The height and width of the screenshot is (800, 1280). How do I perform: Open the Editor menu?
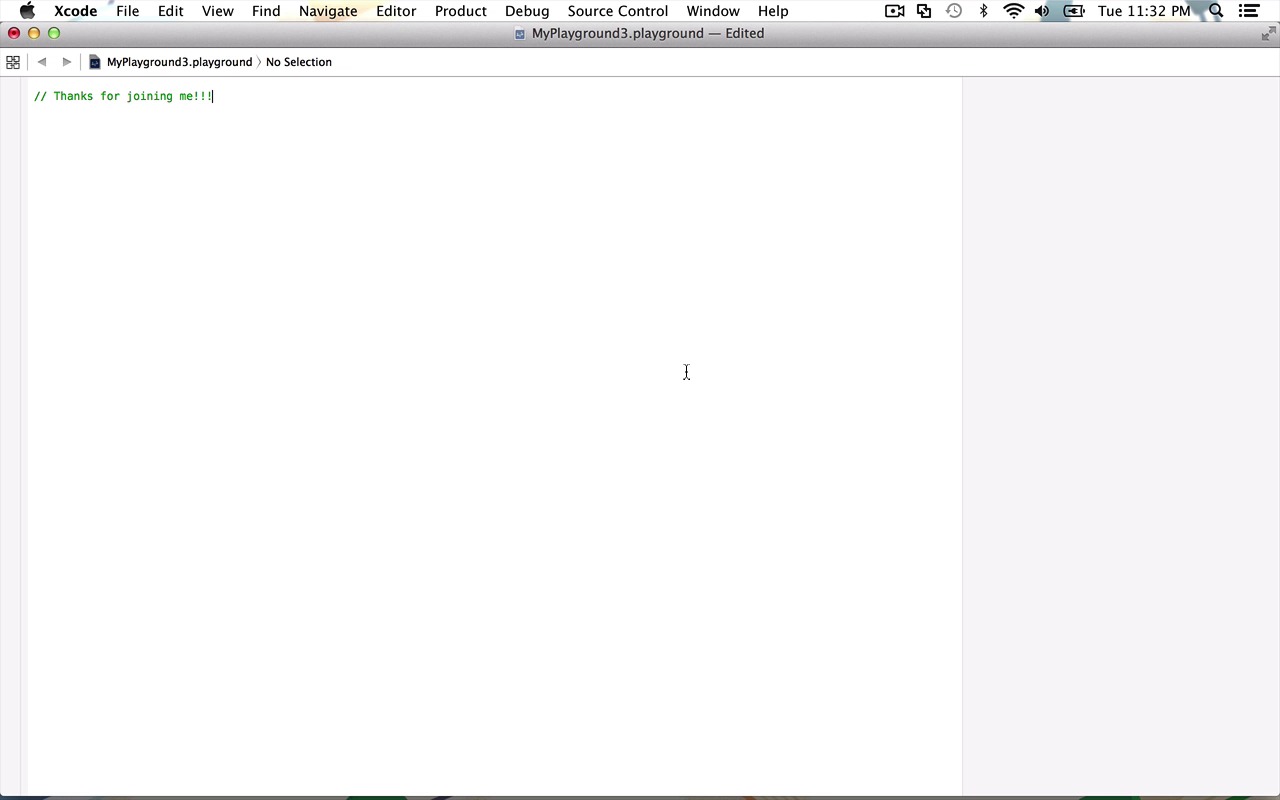[396, 11]
